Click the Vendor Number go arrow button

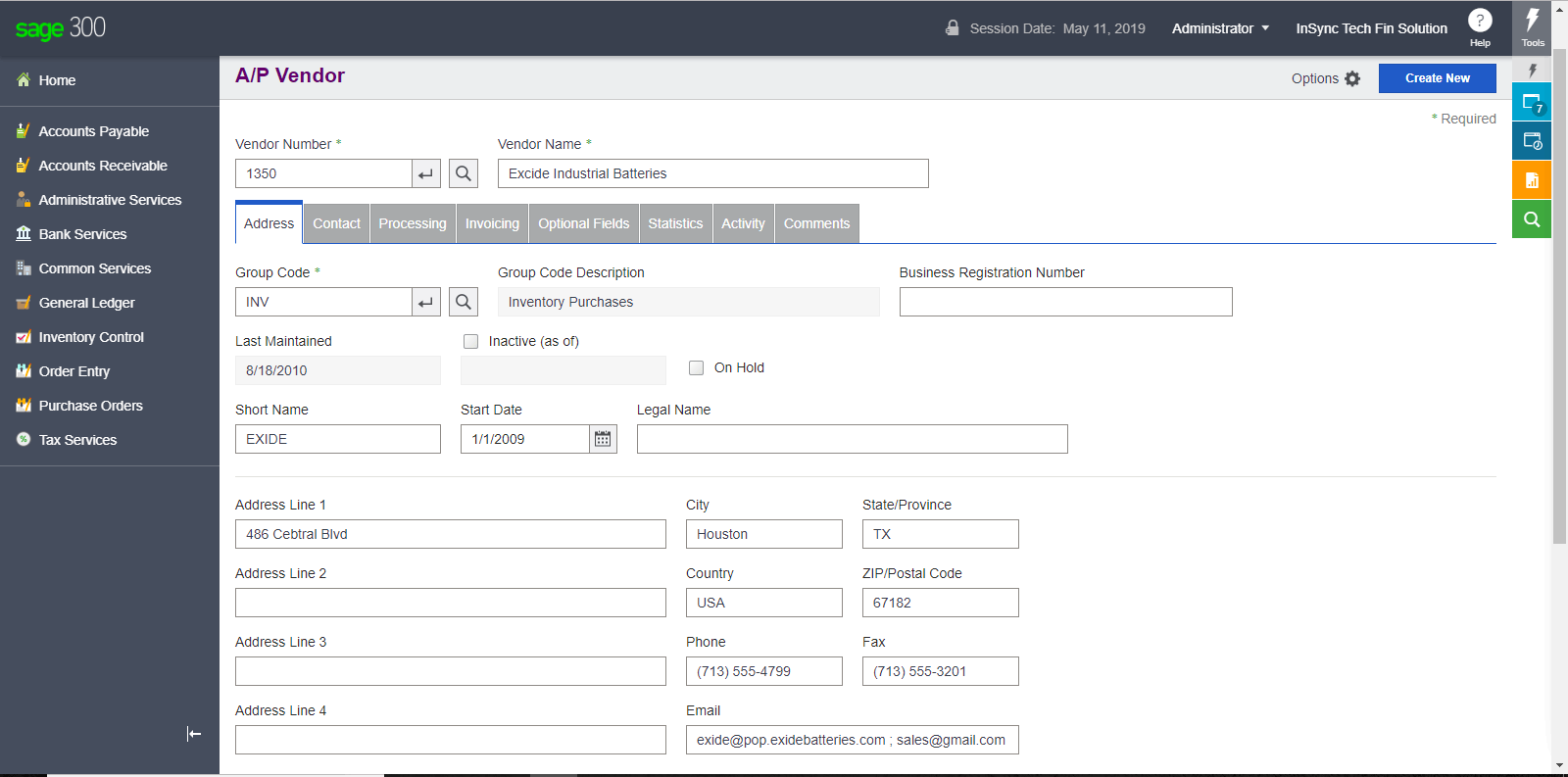coord(425,173)
